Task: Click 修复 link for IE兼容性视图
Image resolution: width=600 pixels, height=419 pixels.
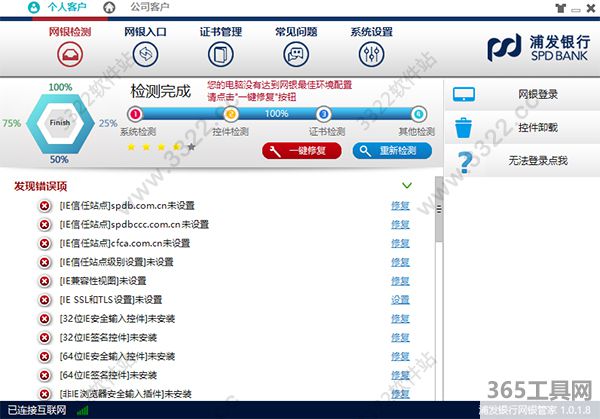Action: tap(400, 281)
